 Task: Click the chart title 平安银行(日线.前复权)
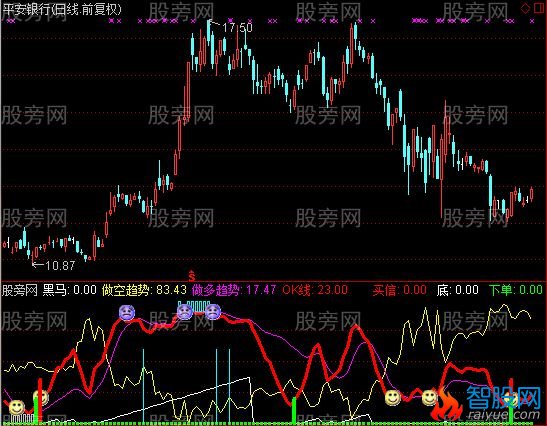[x=62, y=9]
